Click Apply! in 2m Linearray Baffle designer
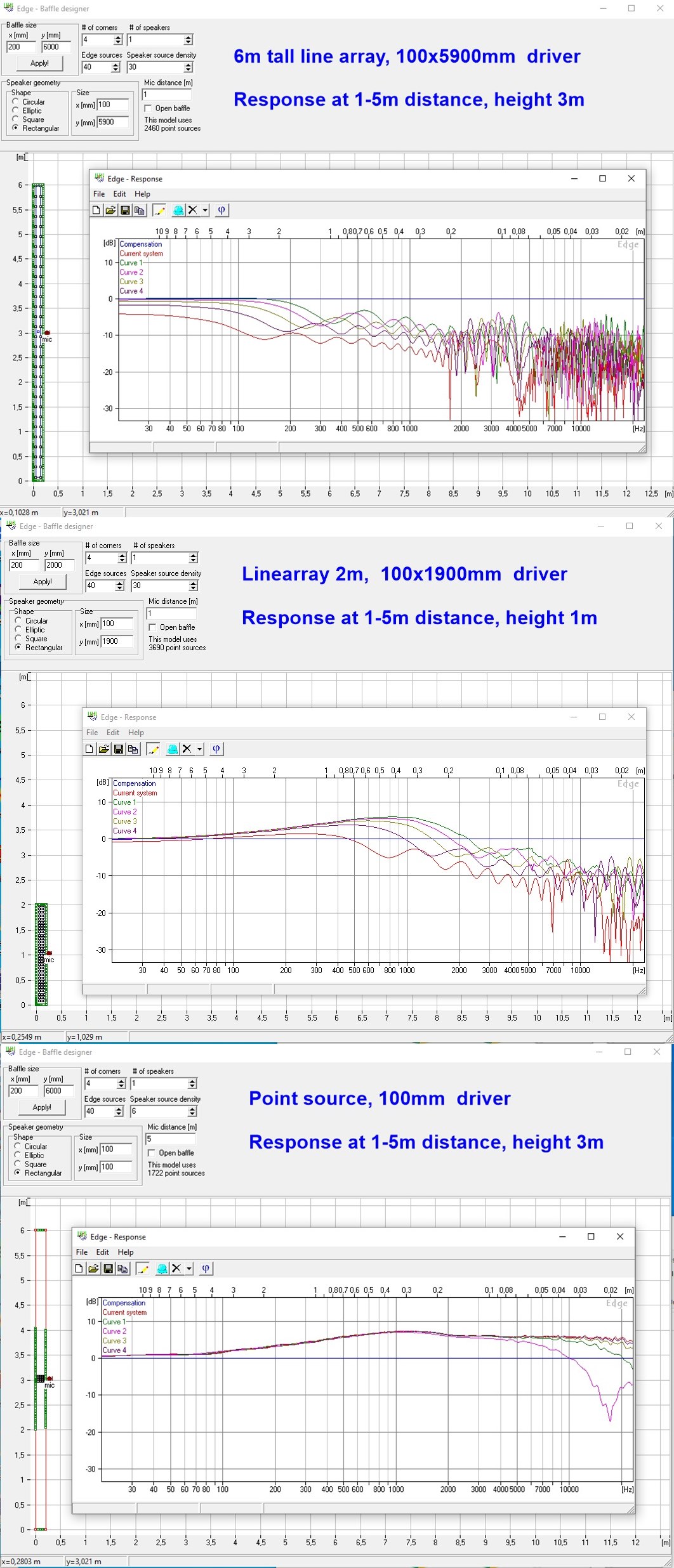674x1568 pixels. [x=43, y=582]
